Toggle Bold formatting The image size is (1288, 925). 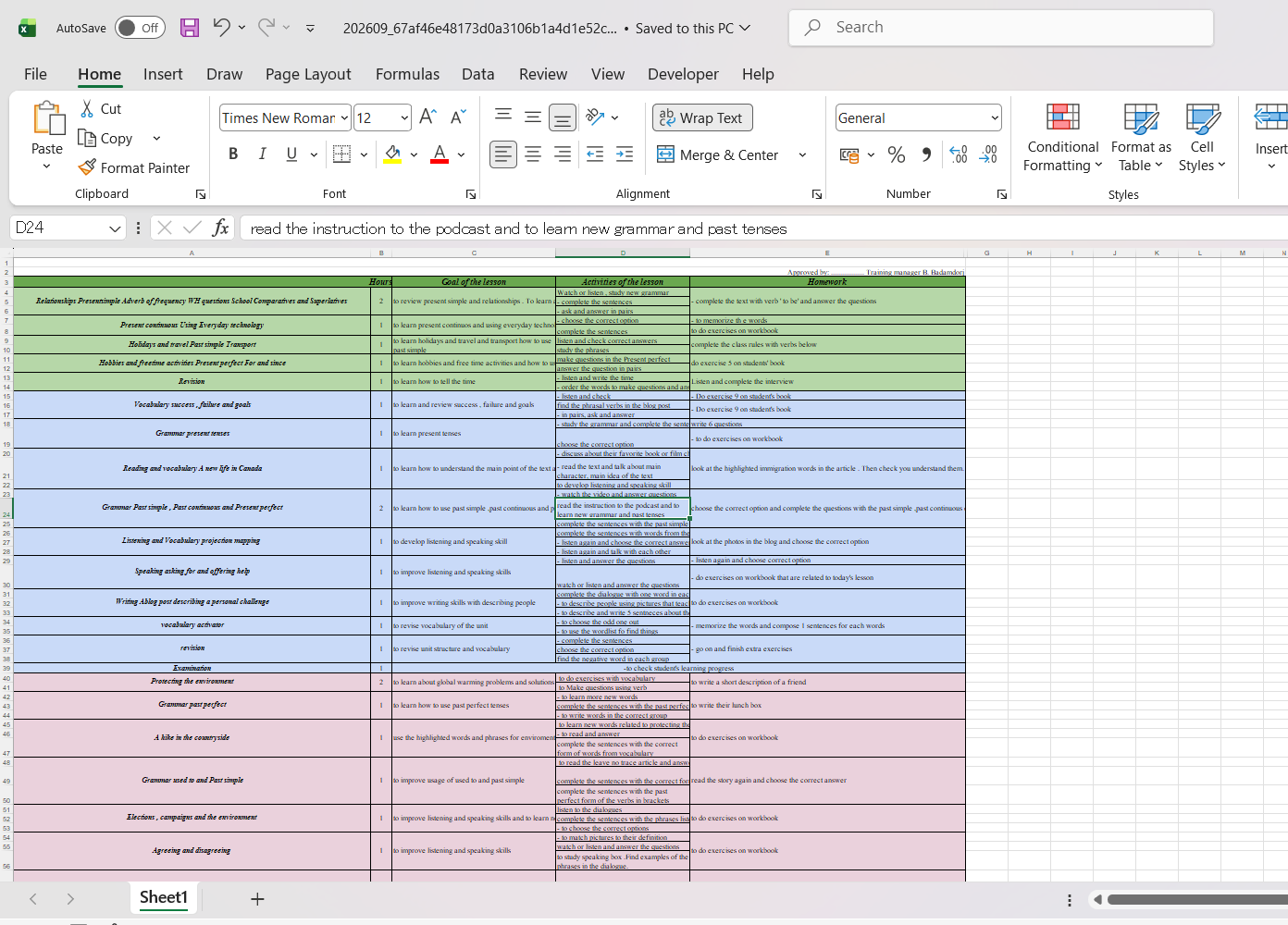pos(233,154)
